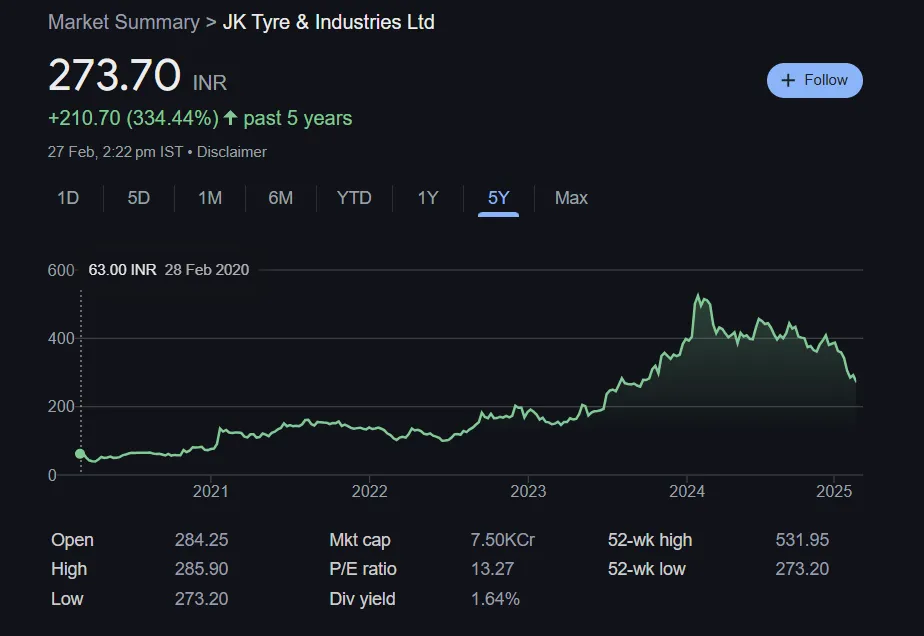Click the green up-arrow change indicator
The image size is (924, 636).
(x=230, y=118)
